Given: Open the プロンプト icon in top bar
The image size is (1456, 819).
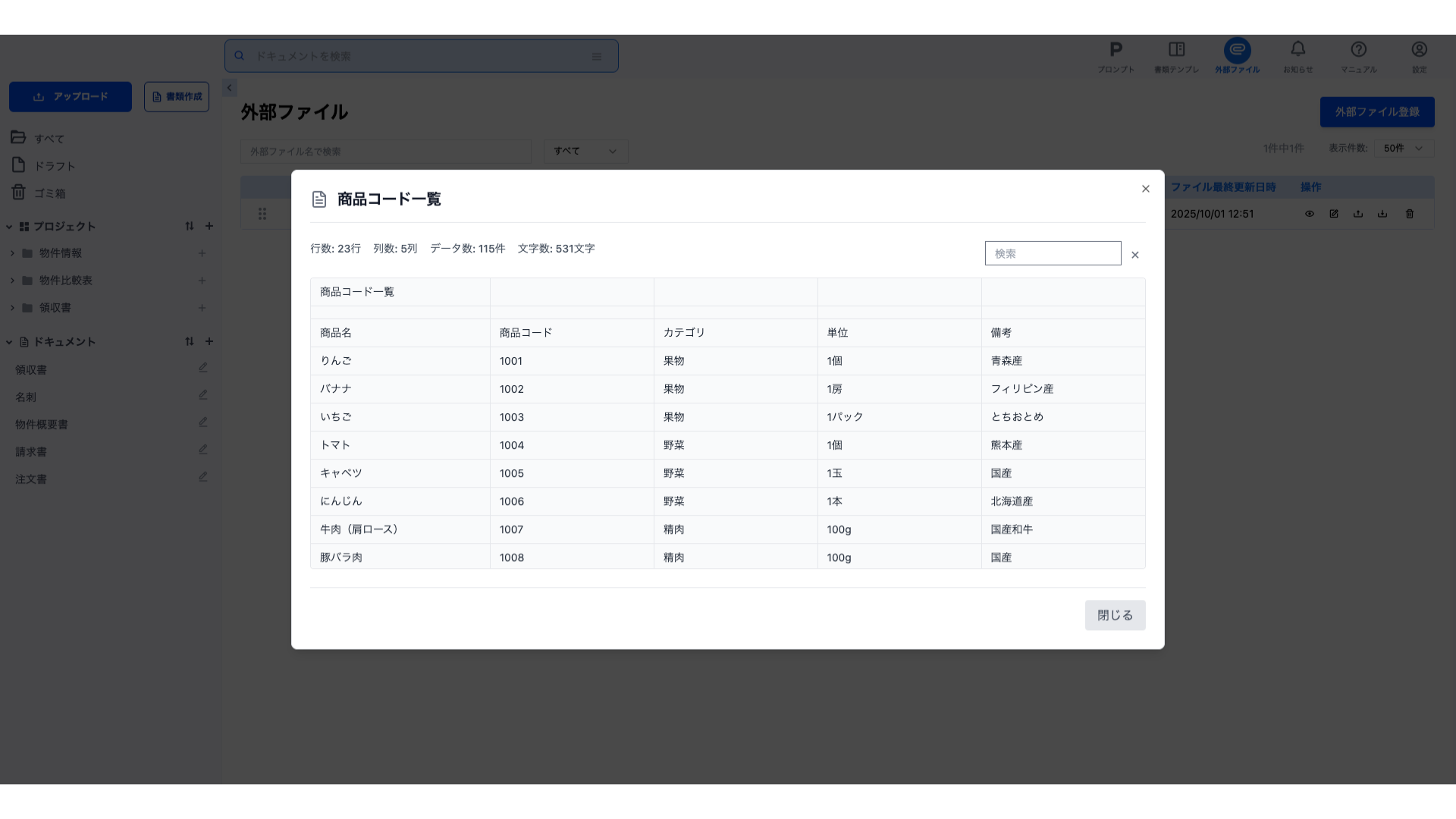Looking at the screenshot, I should tap(1116, 56).
